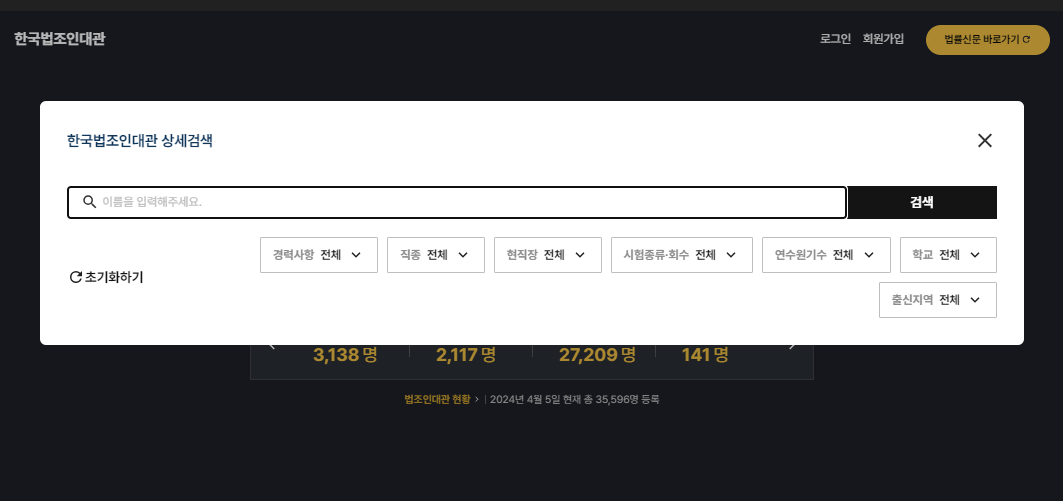
Task: Open the 시험종류·회수 전체 dropdown
Action: click(x=681, y=255)
